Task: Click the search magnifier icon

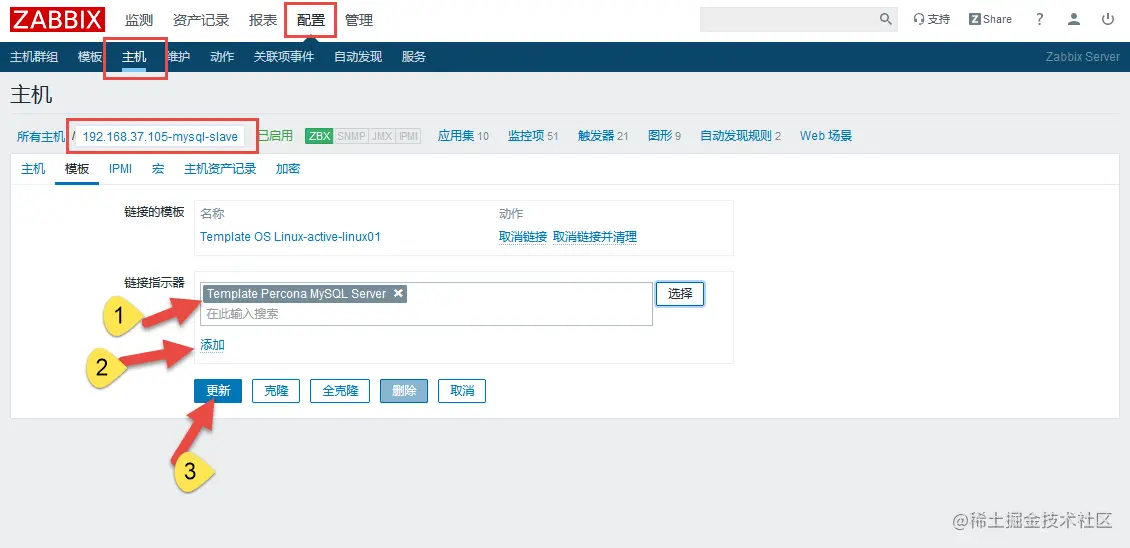Action: (886, 19)
